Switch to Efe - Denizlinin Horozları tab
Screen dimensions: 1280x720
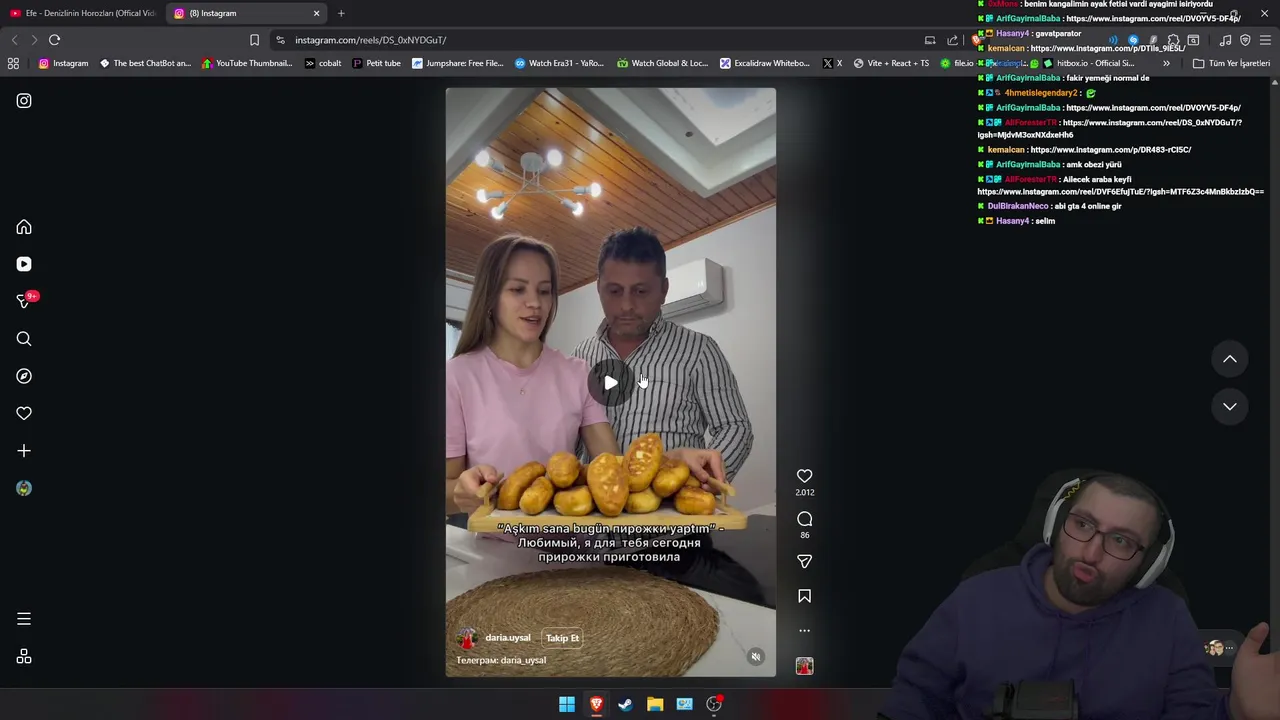tap(83, 13)
